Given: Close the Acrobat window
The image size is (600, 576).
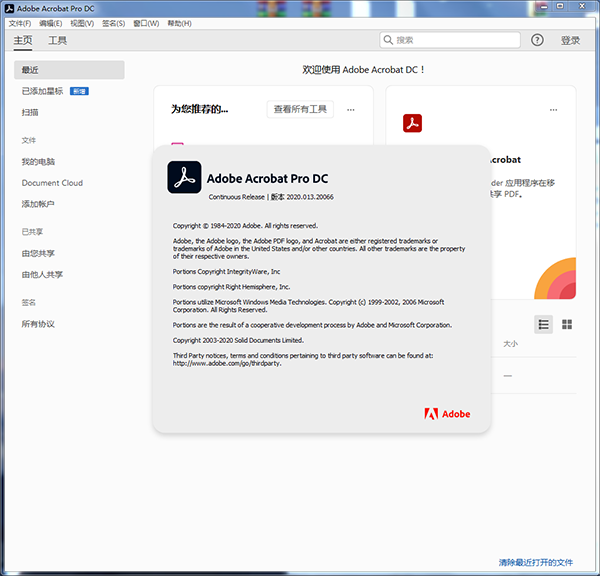Looking at the screenshot, I should 582,7.
